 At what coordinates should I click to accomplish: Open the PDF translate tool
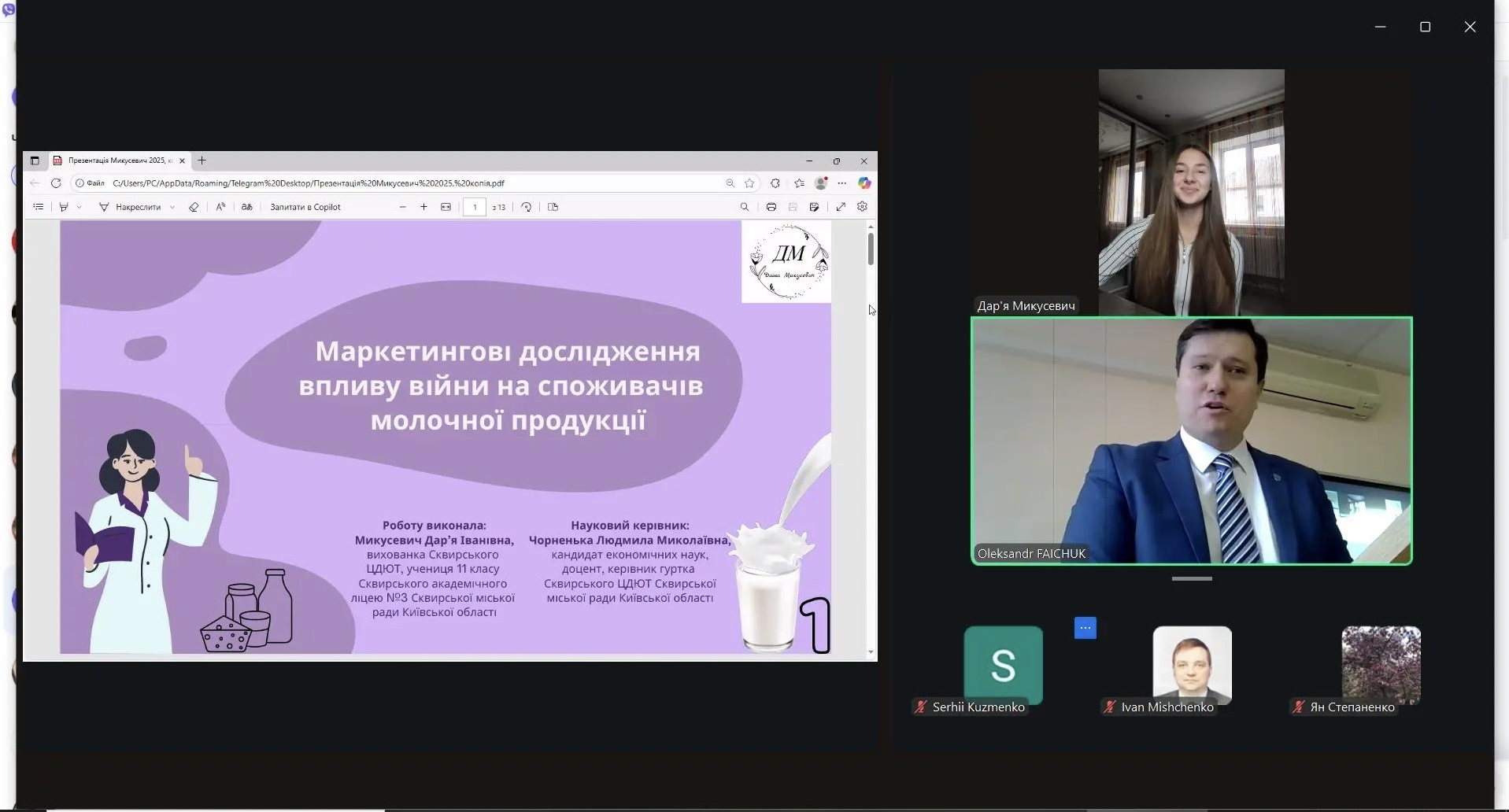click(246, 207)
